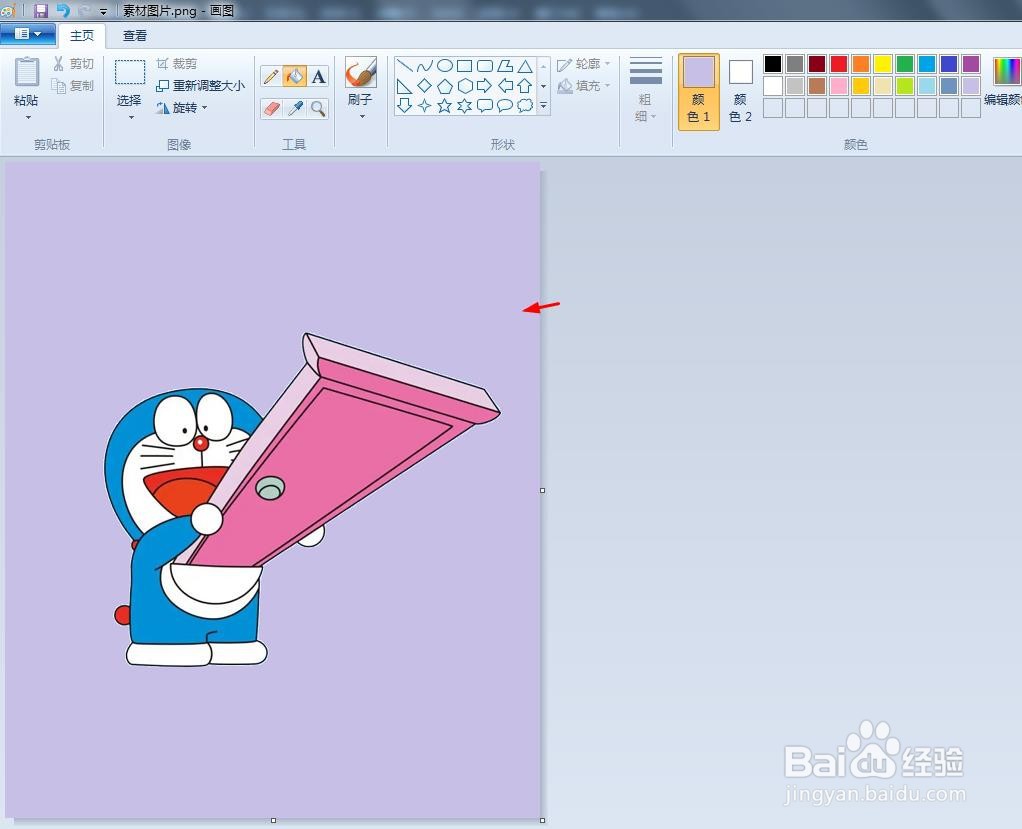Select the Fill with color bucket tool
This screenshot has width=1022, height=829.
pyautogui.click(x=295, y=77)
